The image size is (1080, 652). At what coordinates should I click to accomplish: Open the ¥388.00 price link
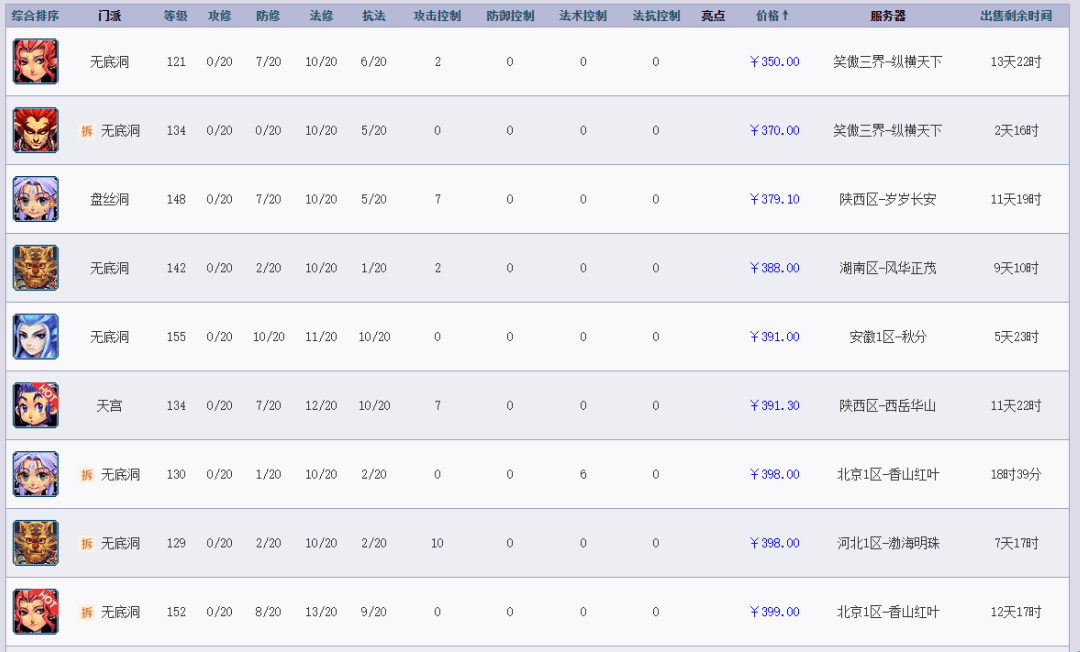point(774,269)
